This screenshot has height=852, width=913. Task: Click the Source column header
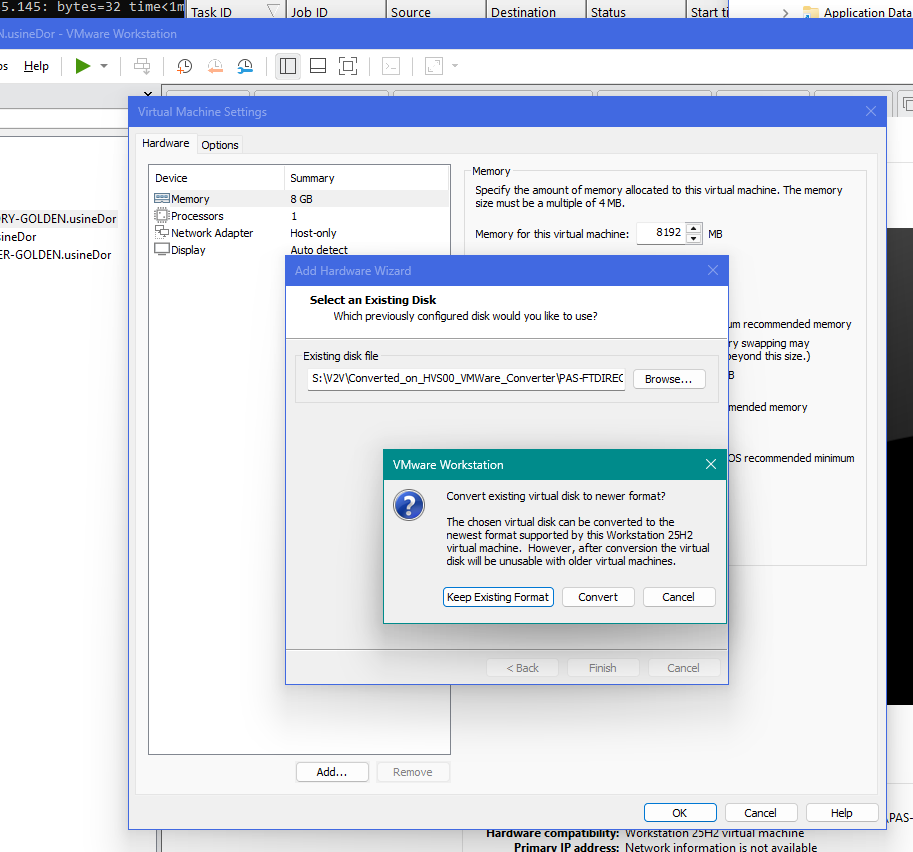tap(436, 10)
